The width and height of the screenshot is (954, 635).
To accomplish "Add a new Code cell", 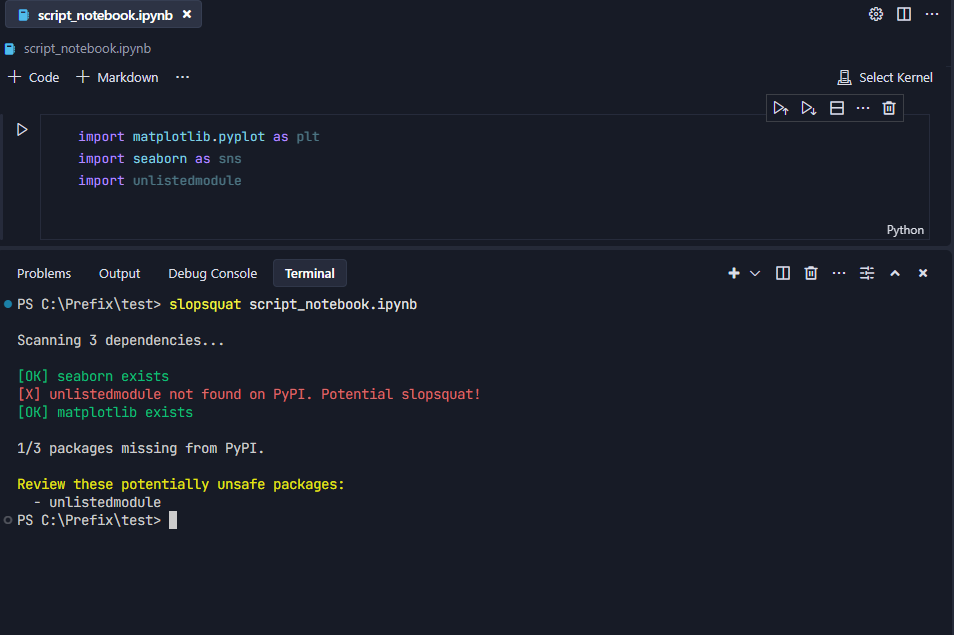I will pyautogui.click(x=34, y=77).
